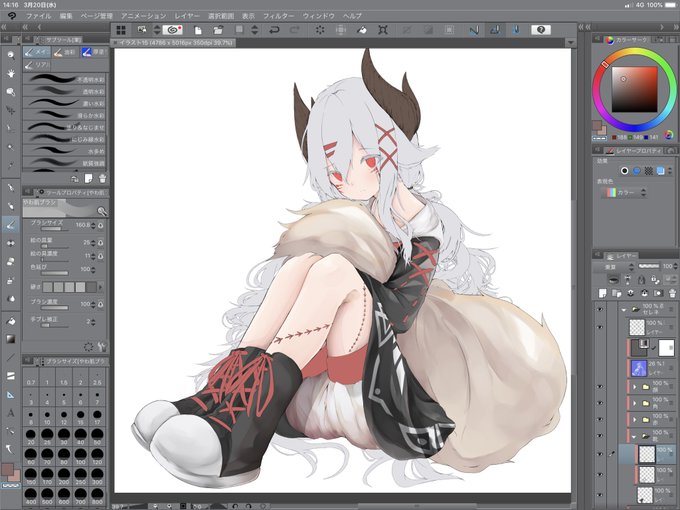Open the フィルター menu
Image resolution: width=680 pixels, height=510 pixels.
pos(278,16)
